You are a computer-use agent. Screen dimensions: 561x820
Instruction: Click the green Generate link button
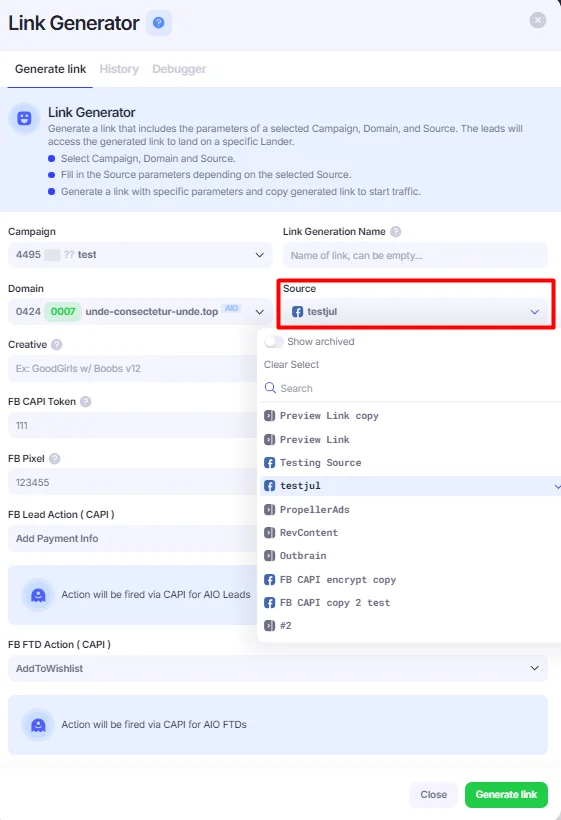tap(506, 794)
